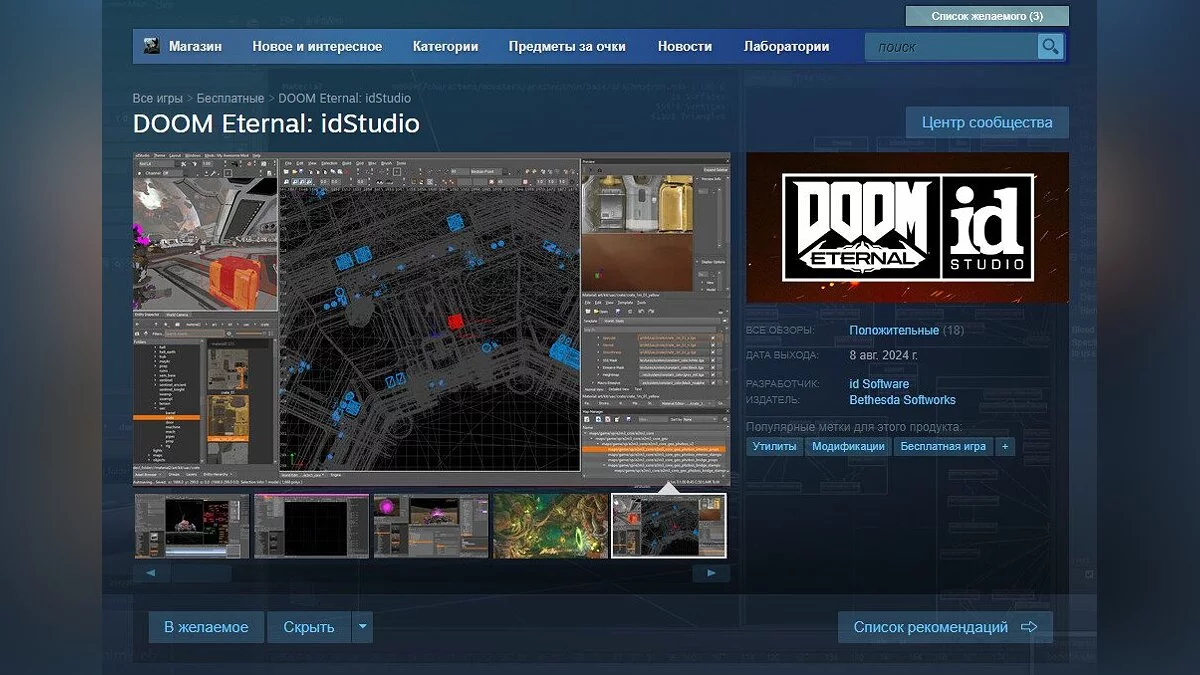Open the Категории menu

(445, 47)
